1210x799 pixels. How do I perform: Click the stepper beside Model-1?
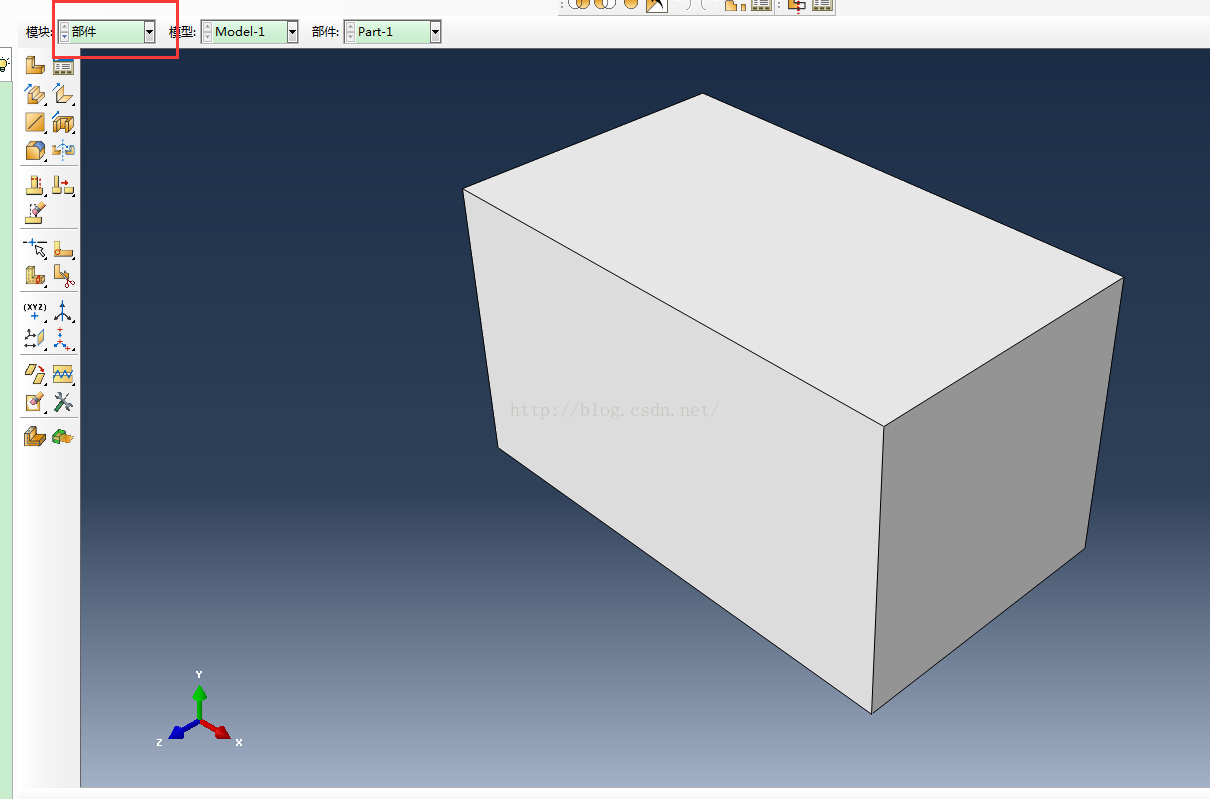[x=207, y=32]
